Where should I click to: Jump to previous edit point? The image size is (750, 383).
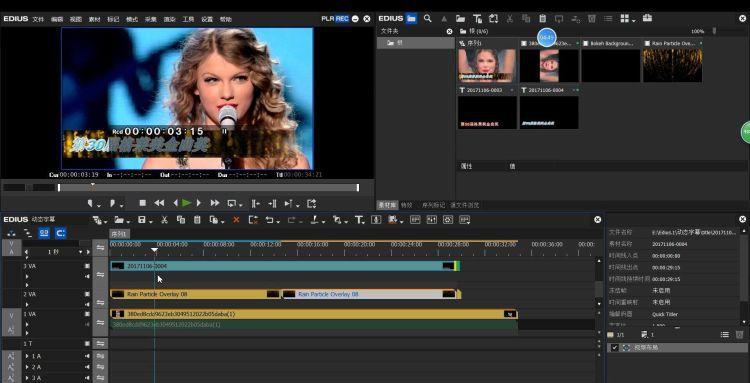(255, 204)
